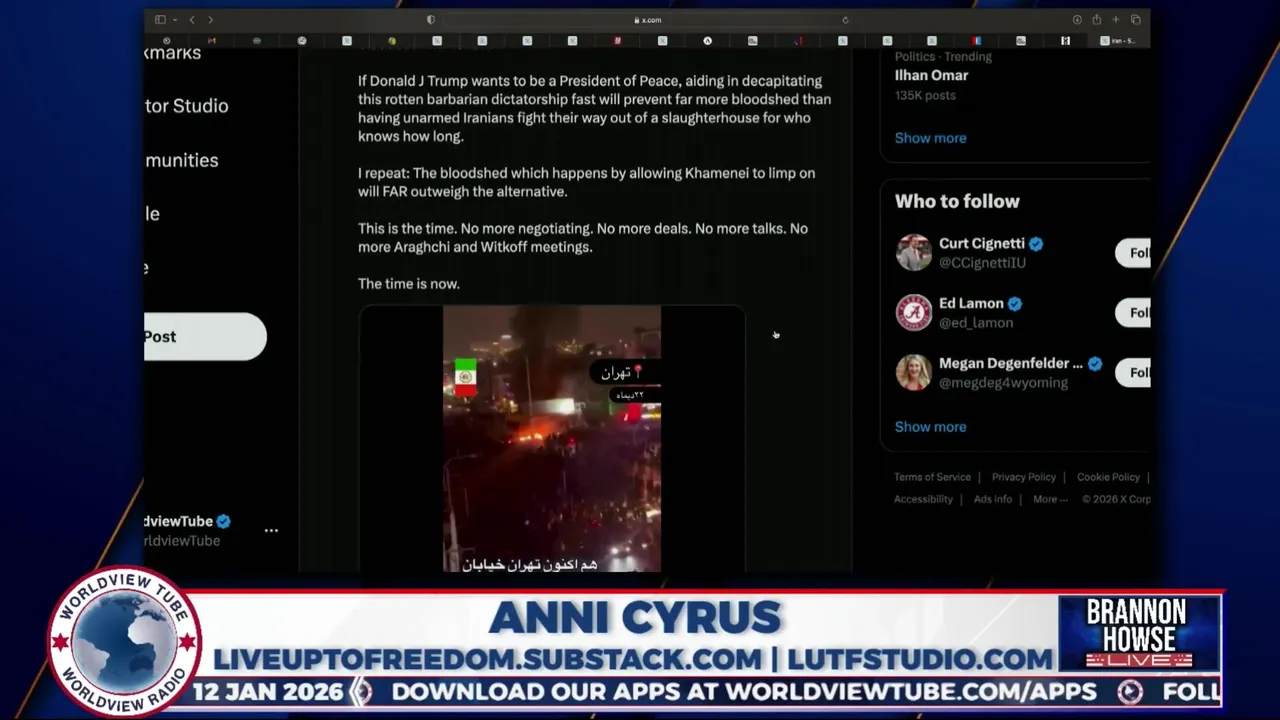
Task: Open the share icon in browser toolbar
Action: (x=1096, y=20)
